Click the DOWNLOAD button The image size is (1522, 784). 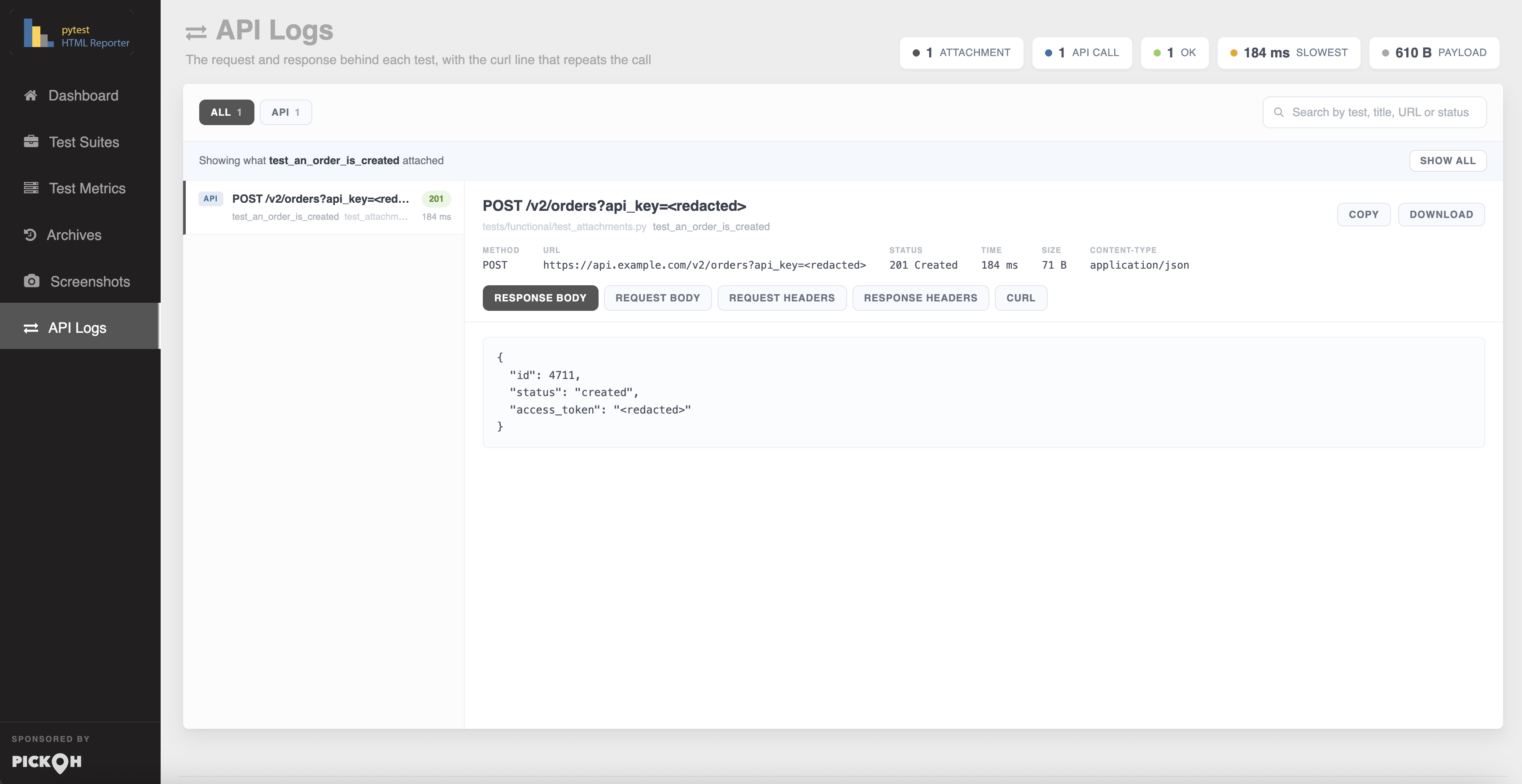(x=1441, y=214)
